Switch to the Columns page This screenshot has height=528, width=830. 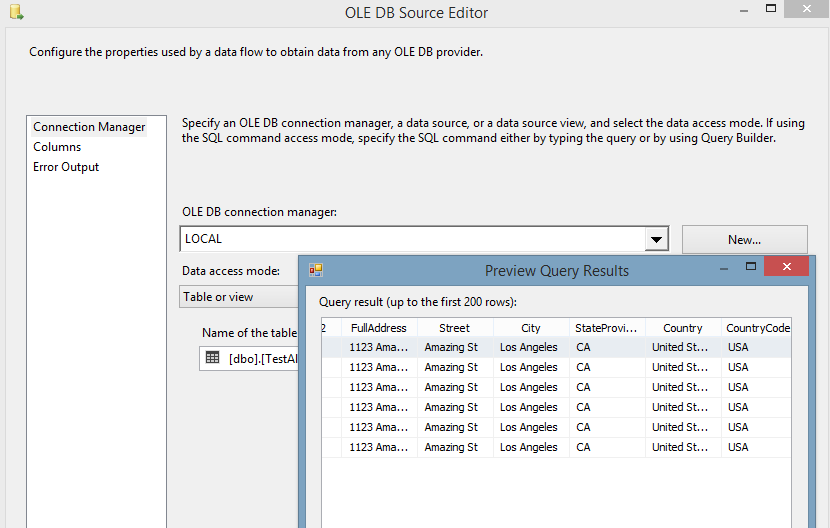tap(57, 147)
